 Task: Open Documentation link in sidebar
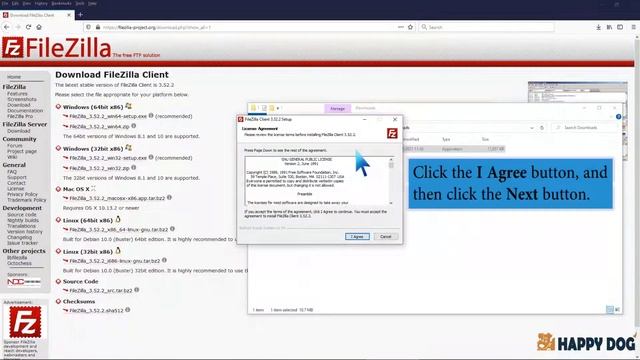[x=25, y=111]
